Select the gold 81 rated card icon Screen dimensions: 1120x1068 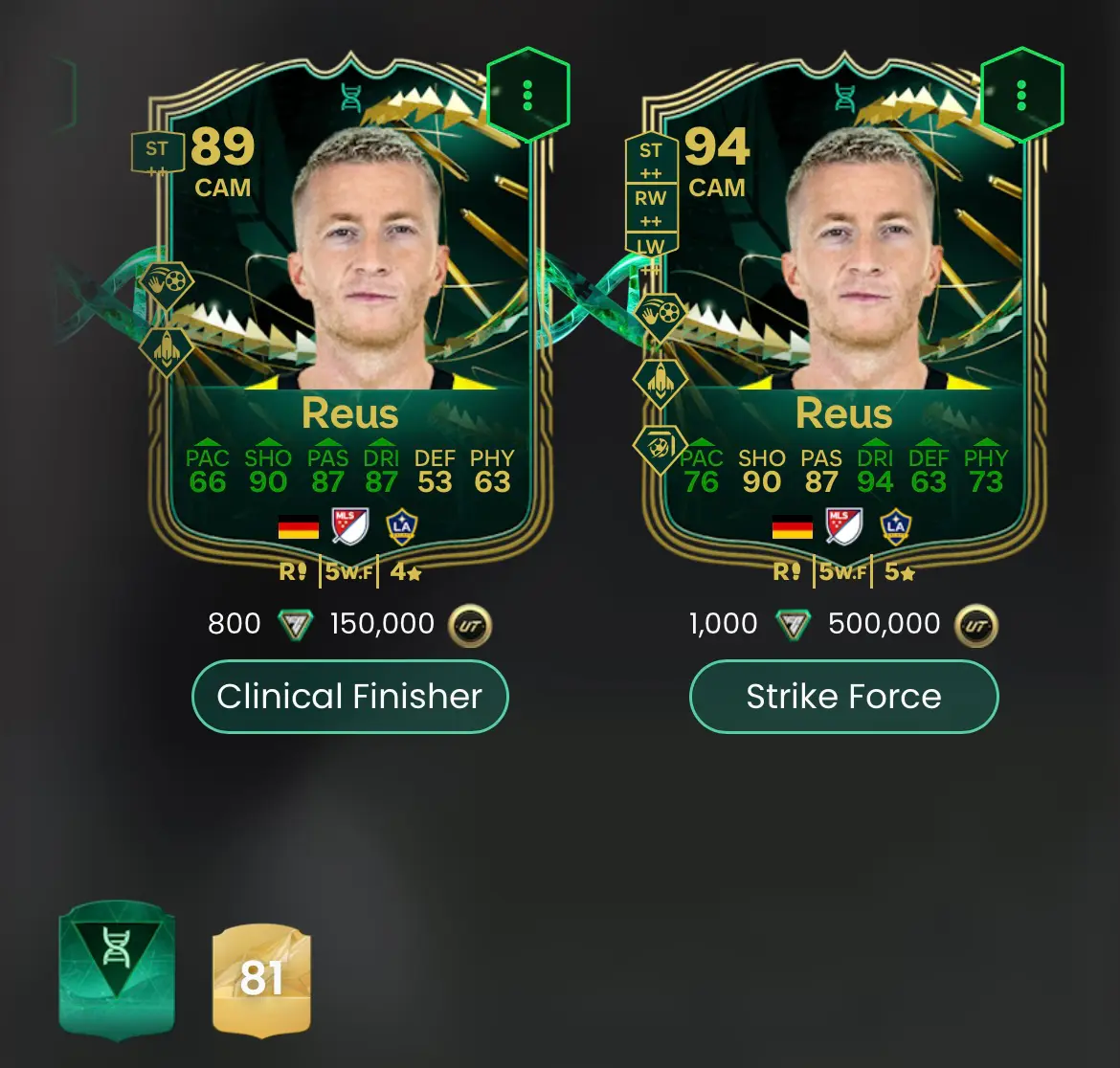pos(261,978)
